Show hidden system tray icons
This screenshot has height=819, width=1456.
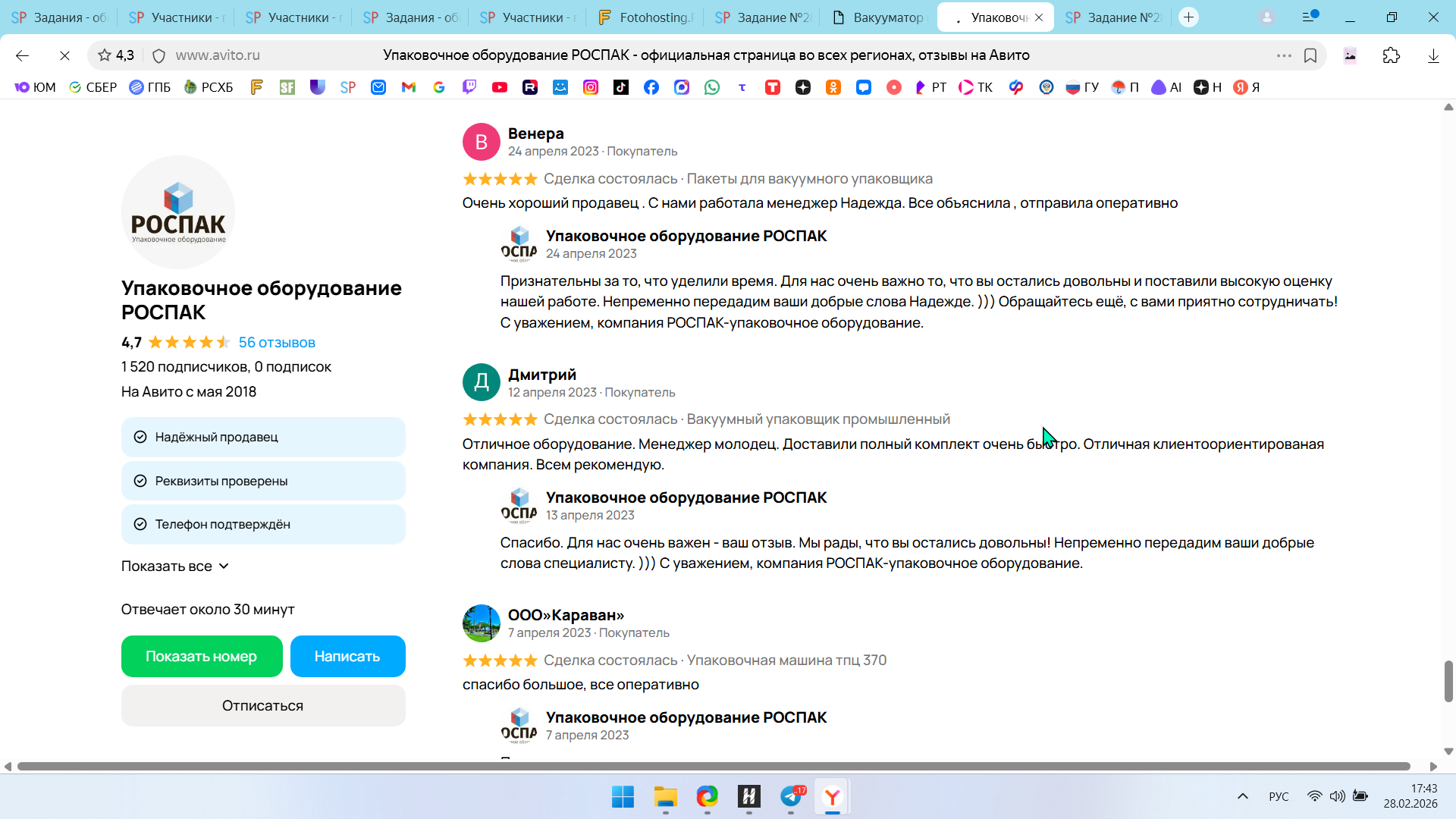coord(1242,796)
